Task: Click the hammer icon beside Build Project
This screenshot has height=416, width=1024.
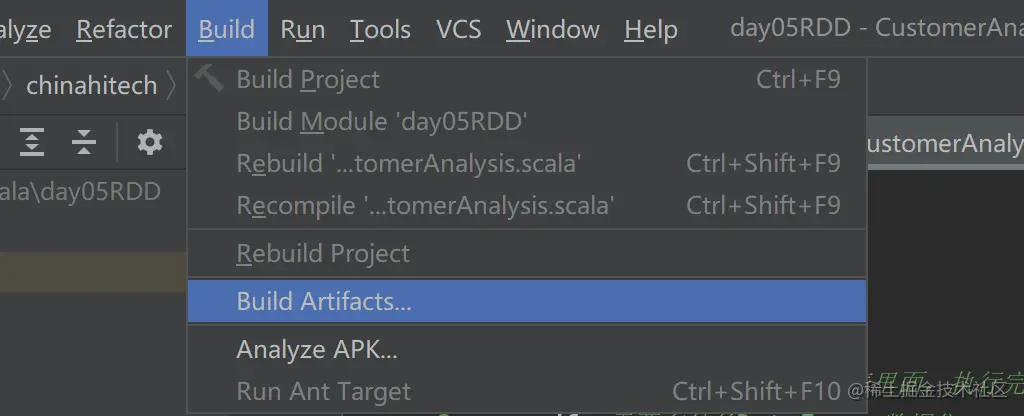Action: [x=209, y=79]
